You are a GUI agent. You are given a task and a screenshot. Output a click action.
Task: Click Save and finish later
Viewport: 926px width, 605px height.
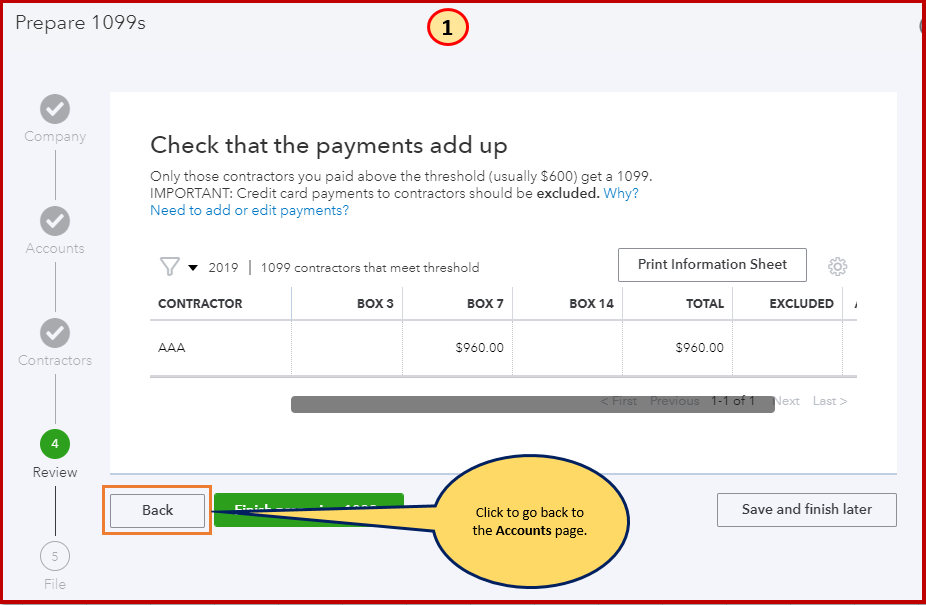807,510
